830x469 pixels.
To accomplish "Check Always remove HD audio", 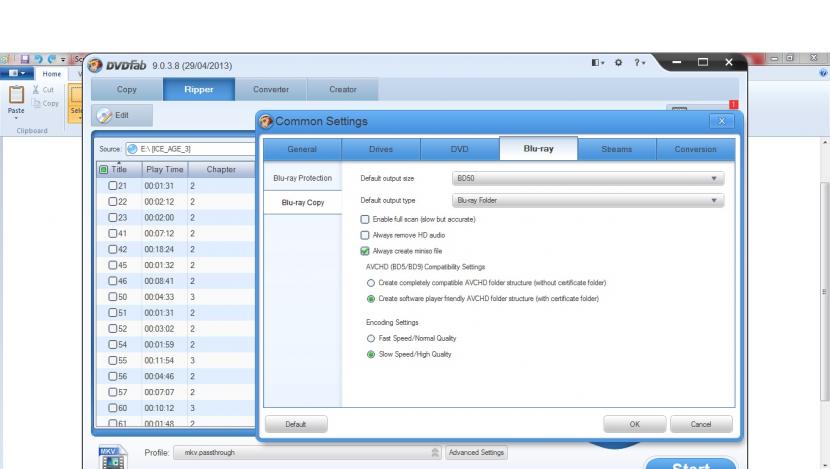I will click(x=364, y=235).
